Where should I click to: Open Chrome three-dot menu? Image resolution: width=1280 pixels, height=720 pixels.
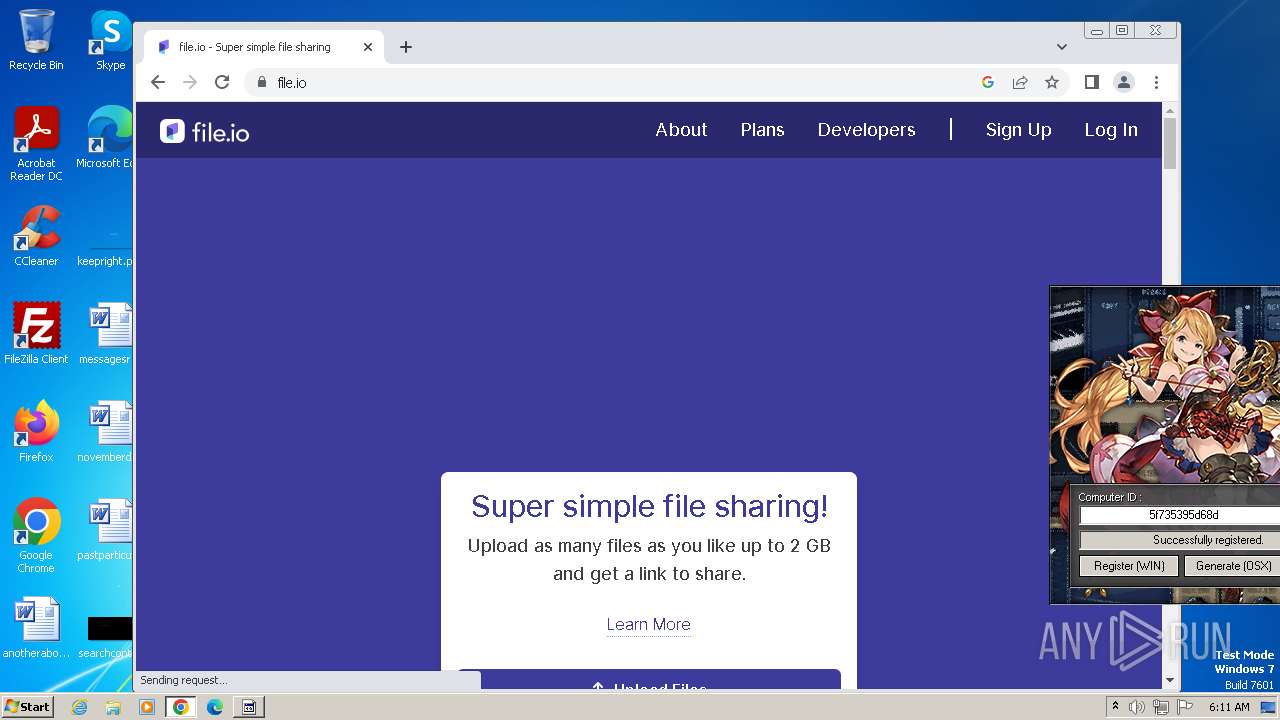click(1156, 82)
